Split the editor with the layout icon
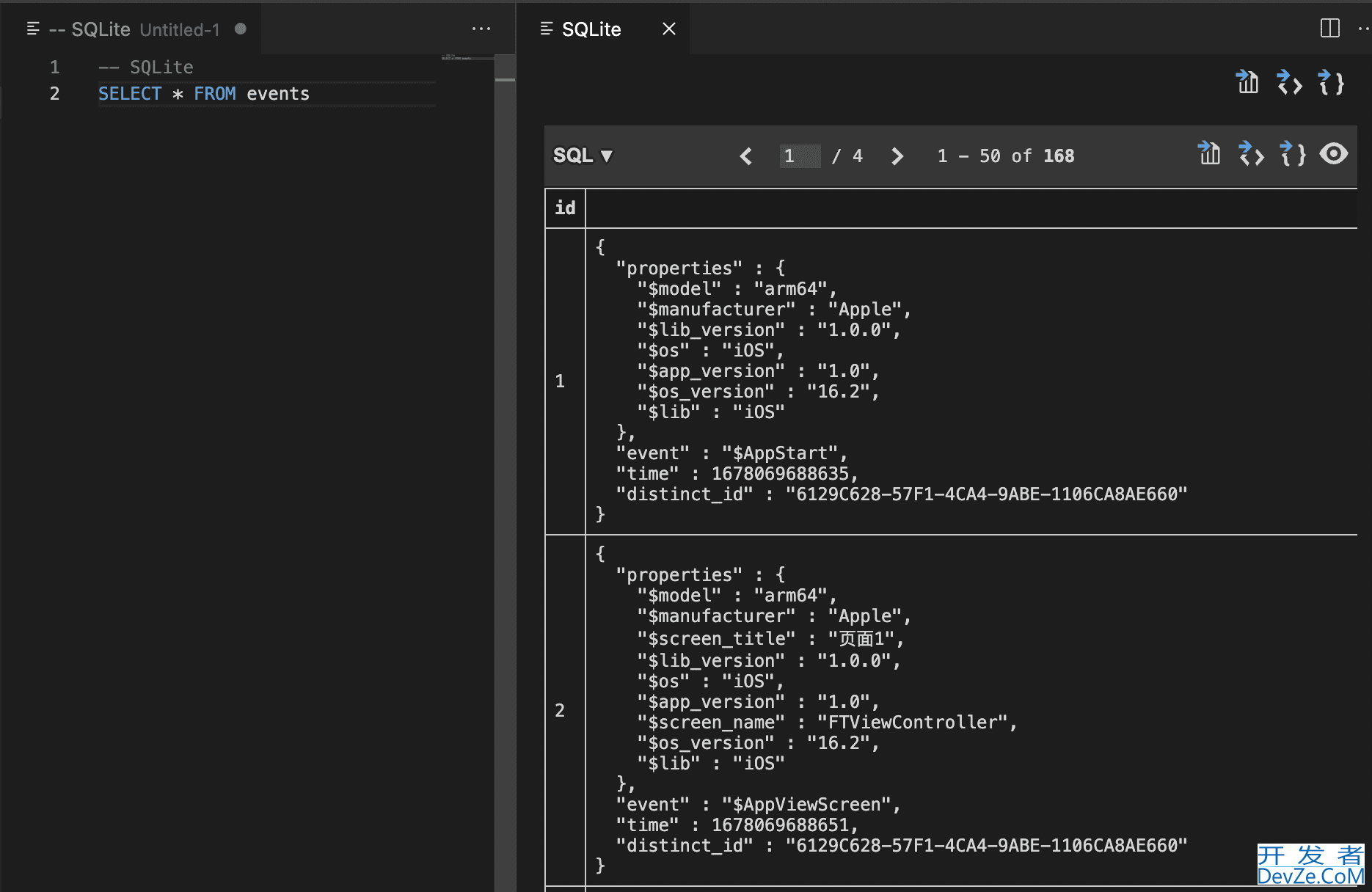Screen dimensions: 1372x892 point(1329,29)
